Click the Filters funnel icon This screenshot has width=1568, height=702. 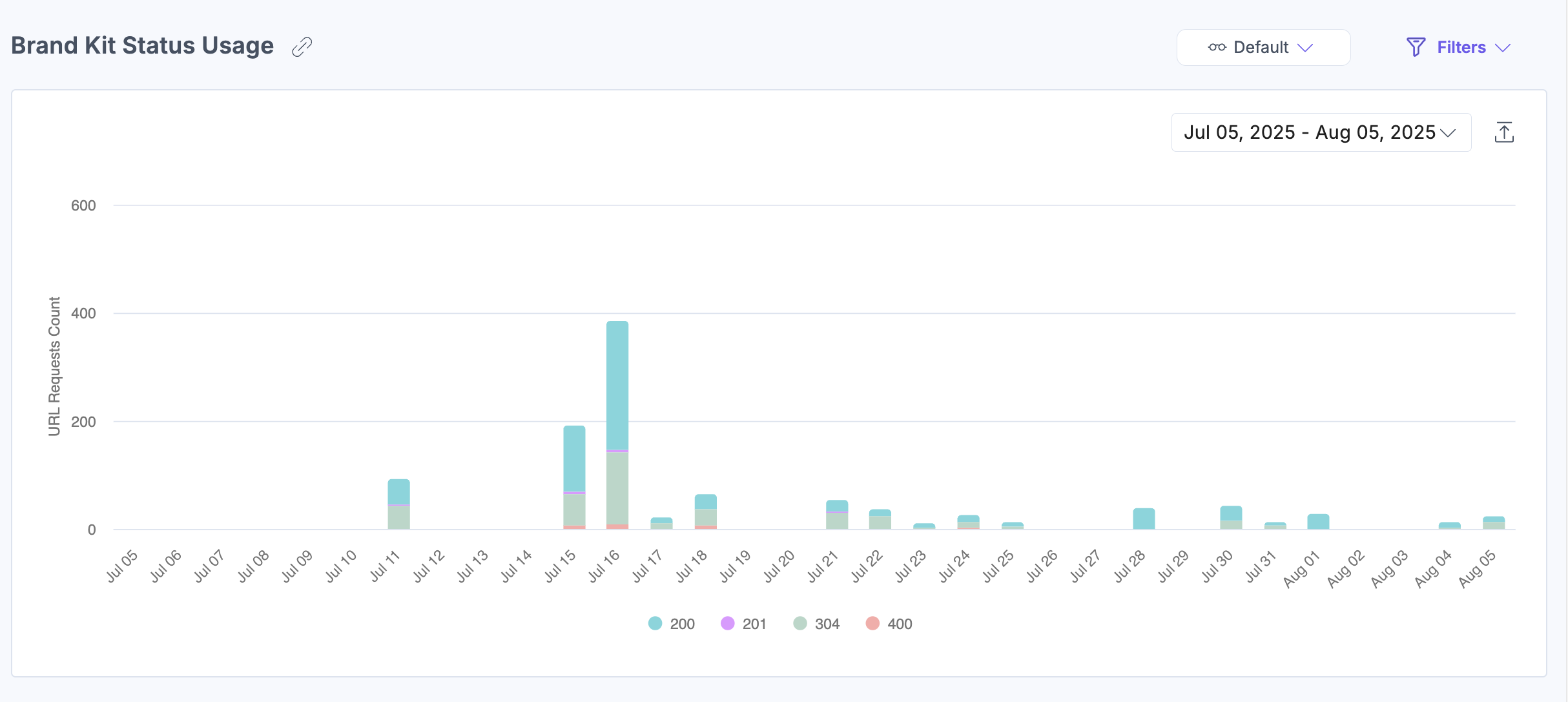pos(1416,47)
